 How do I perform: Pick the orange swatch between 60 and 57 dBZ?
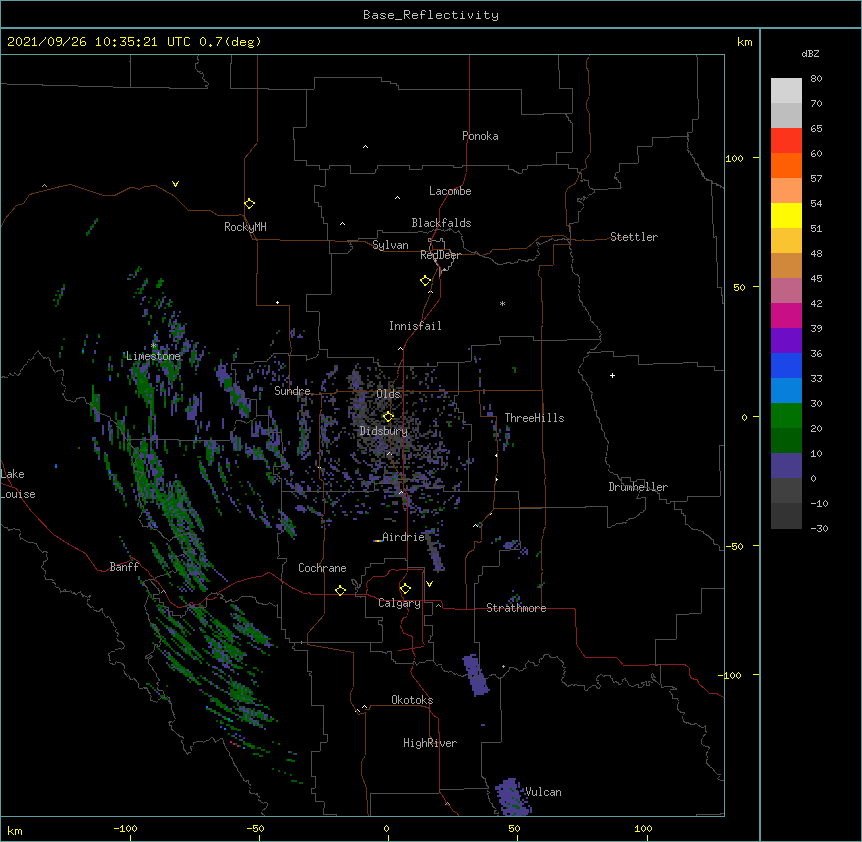pos(786,165)
